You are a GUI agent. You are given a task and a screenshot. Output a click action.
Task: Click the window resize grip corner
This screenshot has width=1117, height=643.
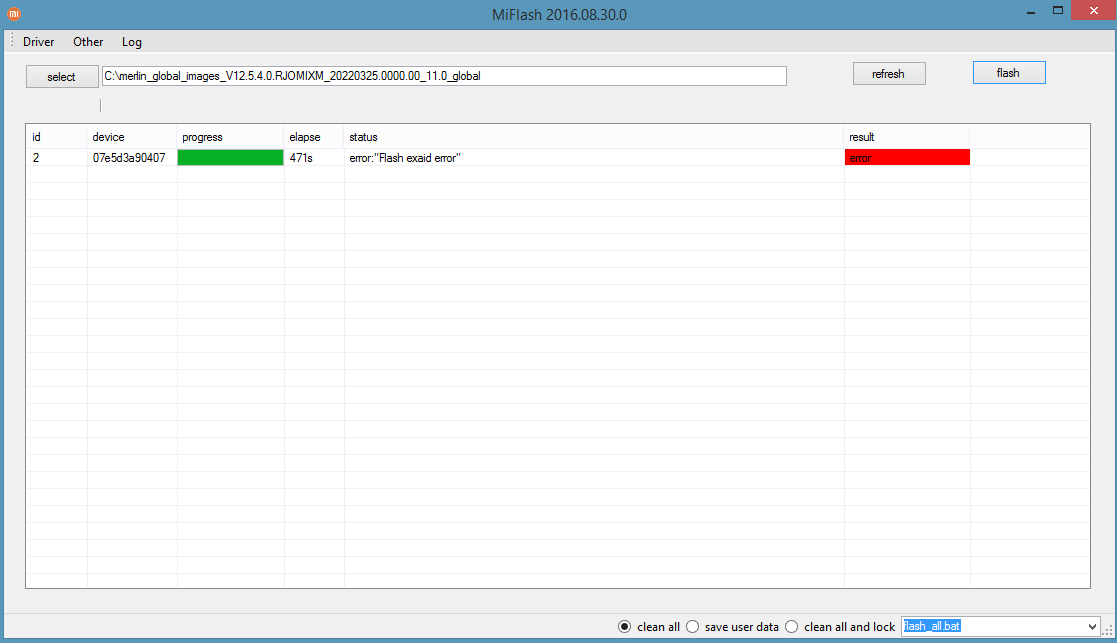(1108, 630)
